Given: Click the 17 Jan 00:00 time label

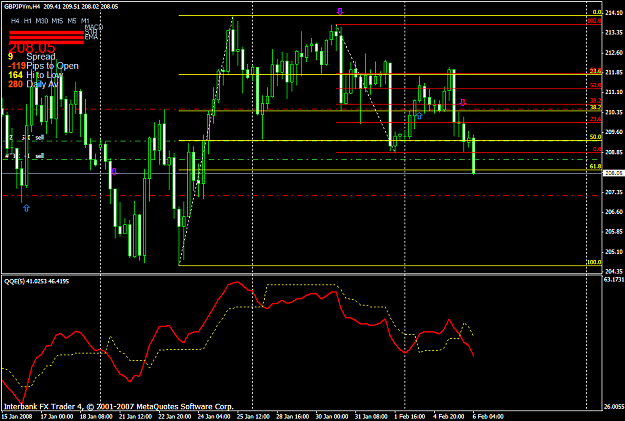Looking at the screenshot, I should pos(57,416).
